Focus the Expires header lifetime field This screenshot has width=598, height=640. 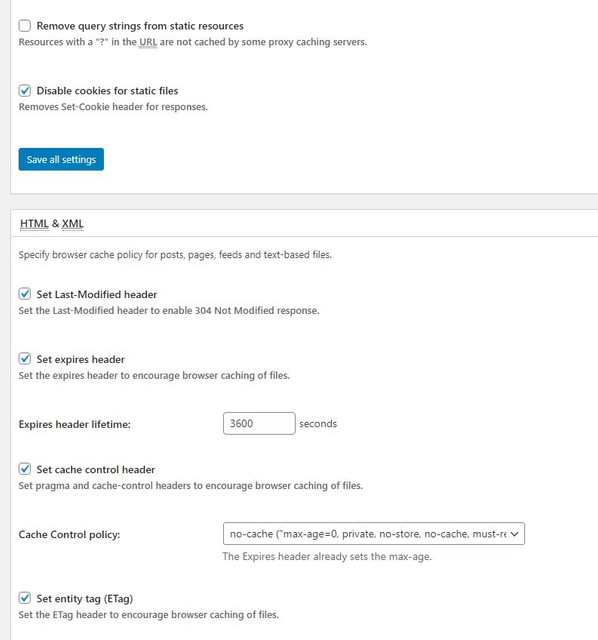pos(259,423)
